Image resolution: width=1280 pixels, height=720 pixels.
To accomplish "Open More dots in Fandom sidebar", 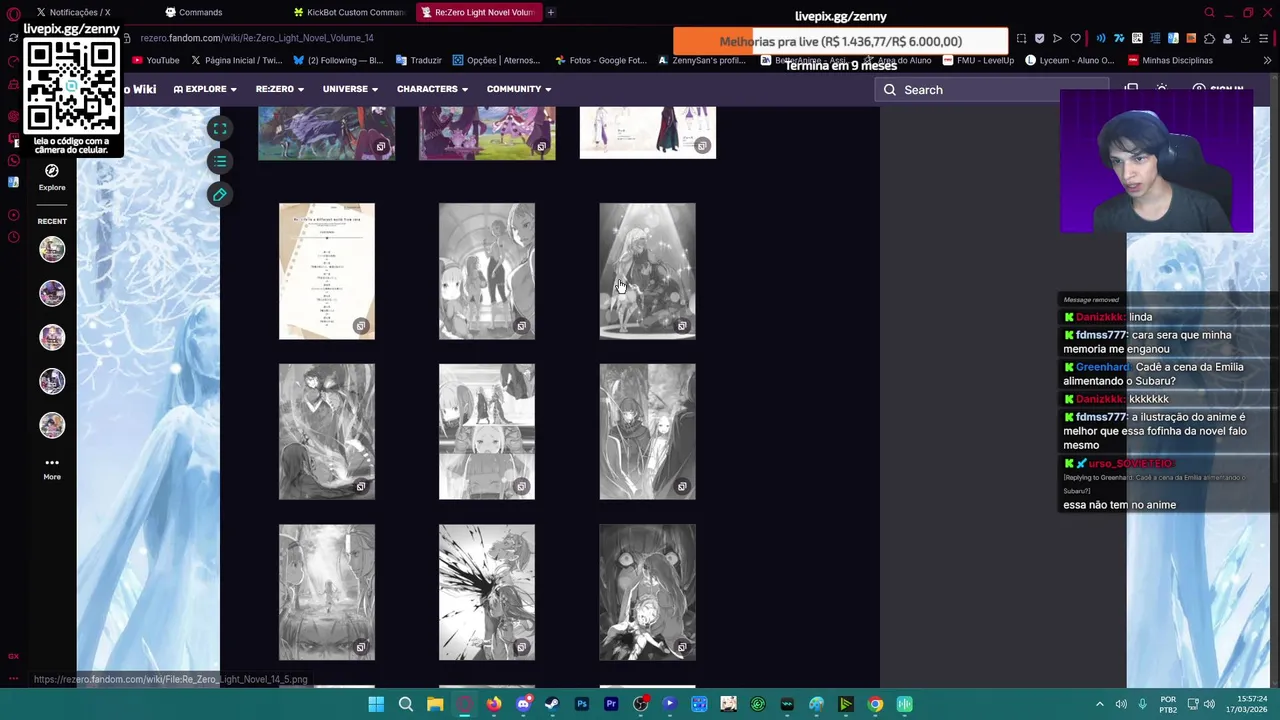I will tap(52, 468).
